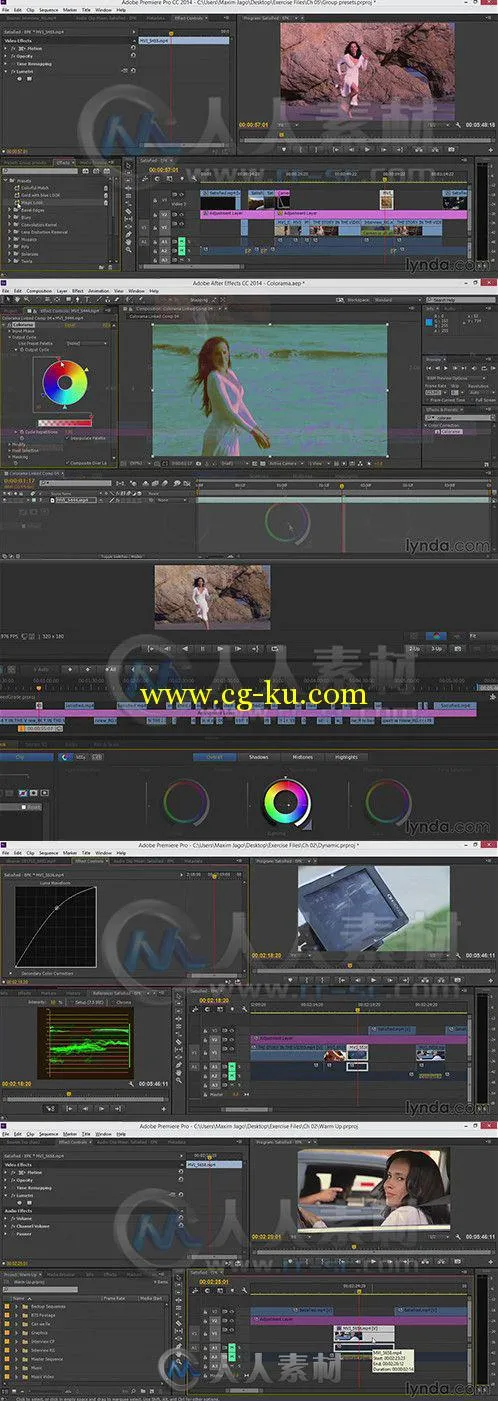Click control point on Luma Waveform curve
The height and width of the screenshot is (1401, 498).
[57, 908]
